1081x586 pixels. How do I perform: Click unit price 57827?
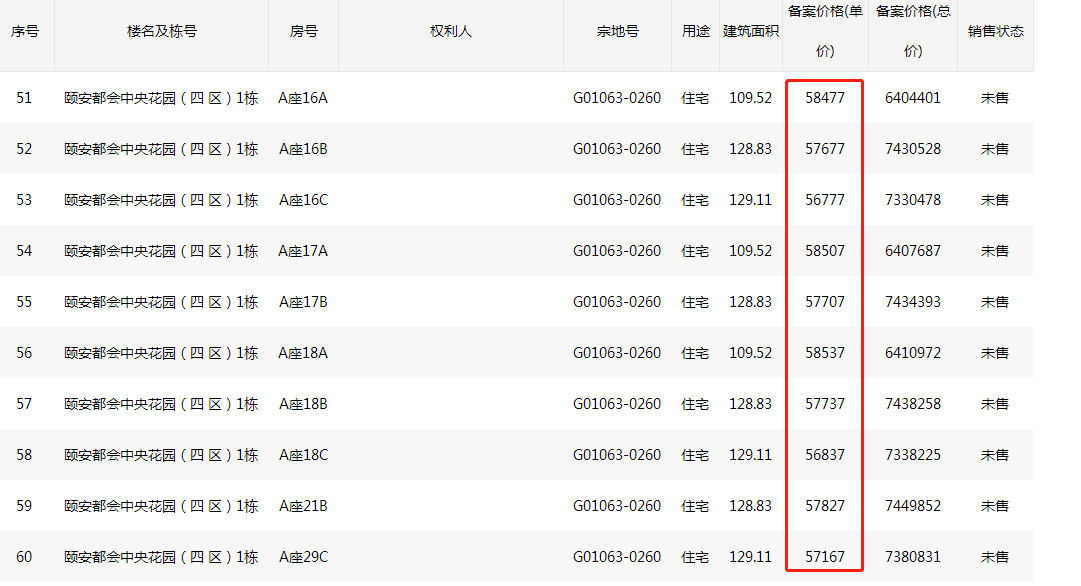point(825,506)
